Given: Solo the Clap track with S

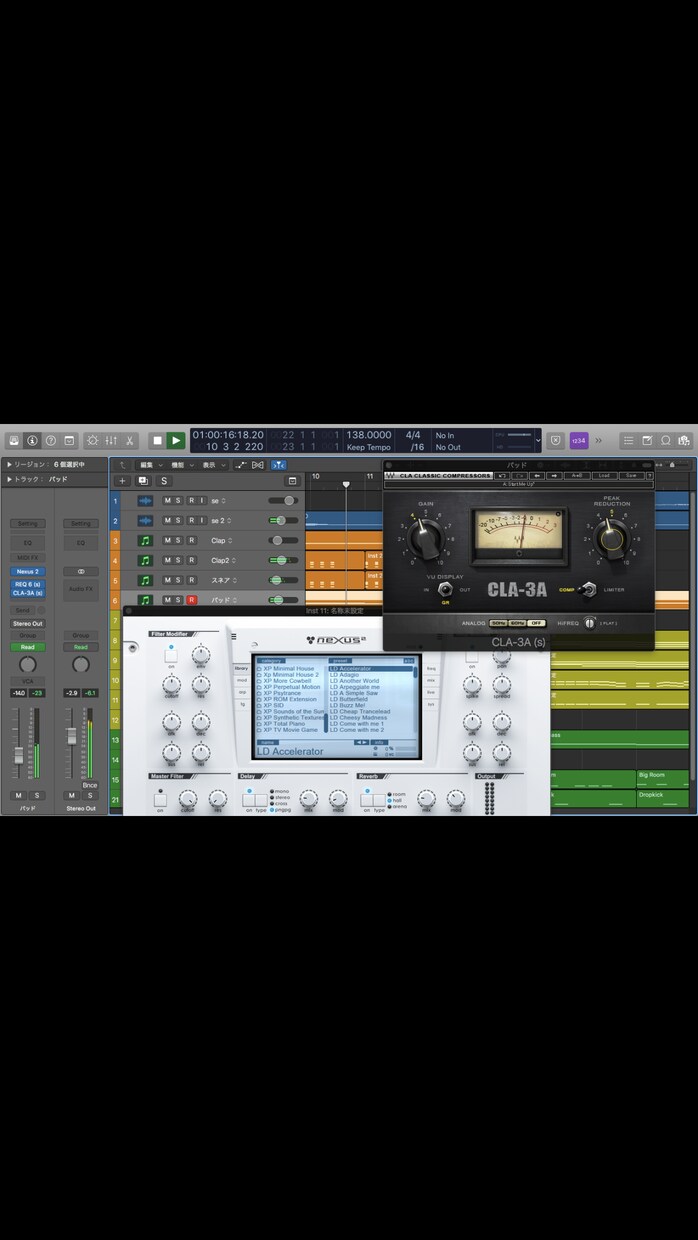Looking at the screenshot, I should [x=179, y=541].
